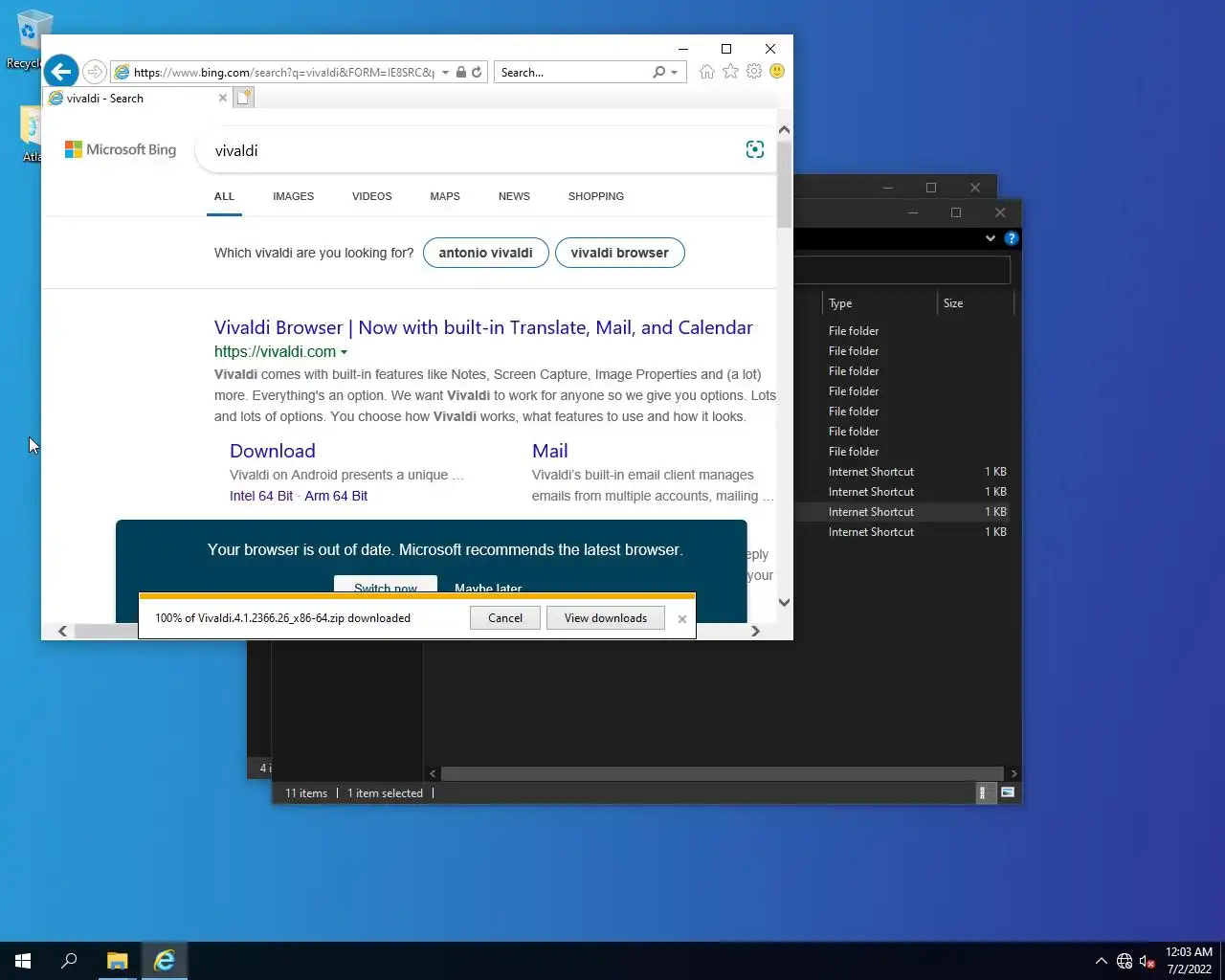Click the Bing visual search camera icon

[x=755, y=149]
